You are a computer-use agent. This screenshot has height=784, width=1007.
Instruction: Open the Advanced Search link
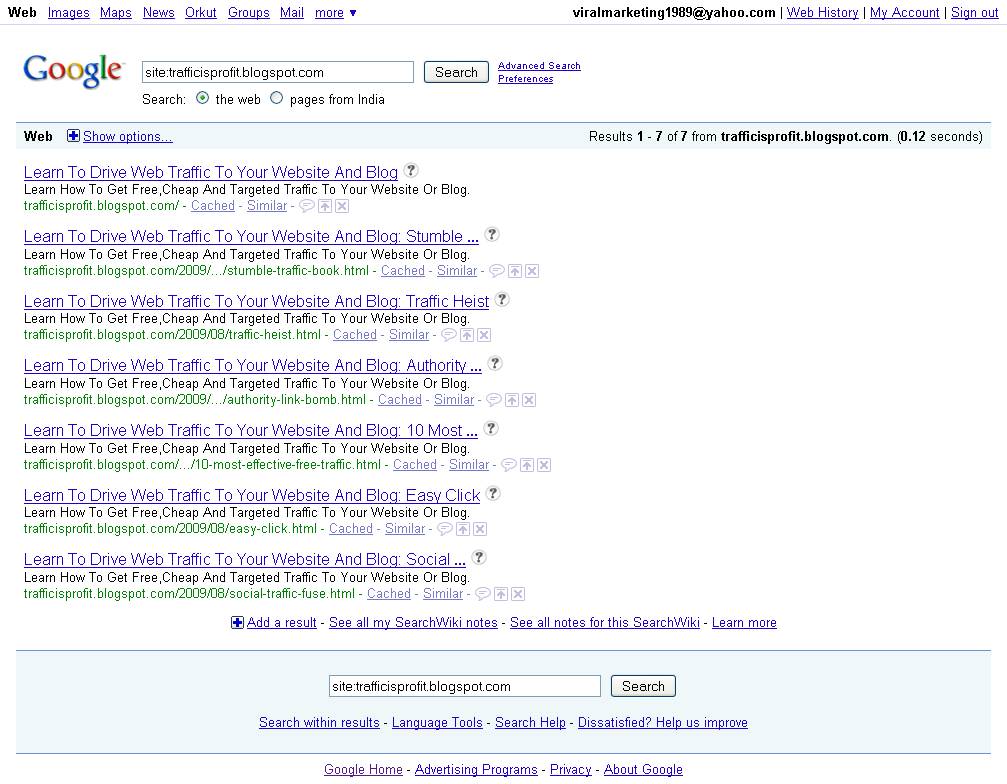pyautogui.click(x=539, y=65)
